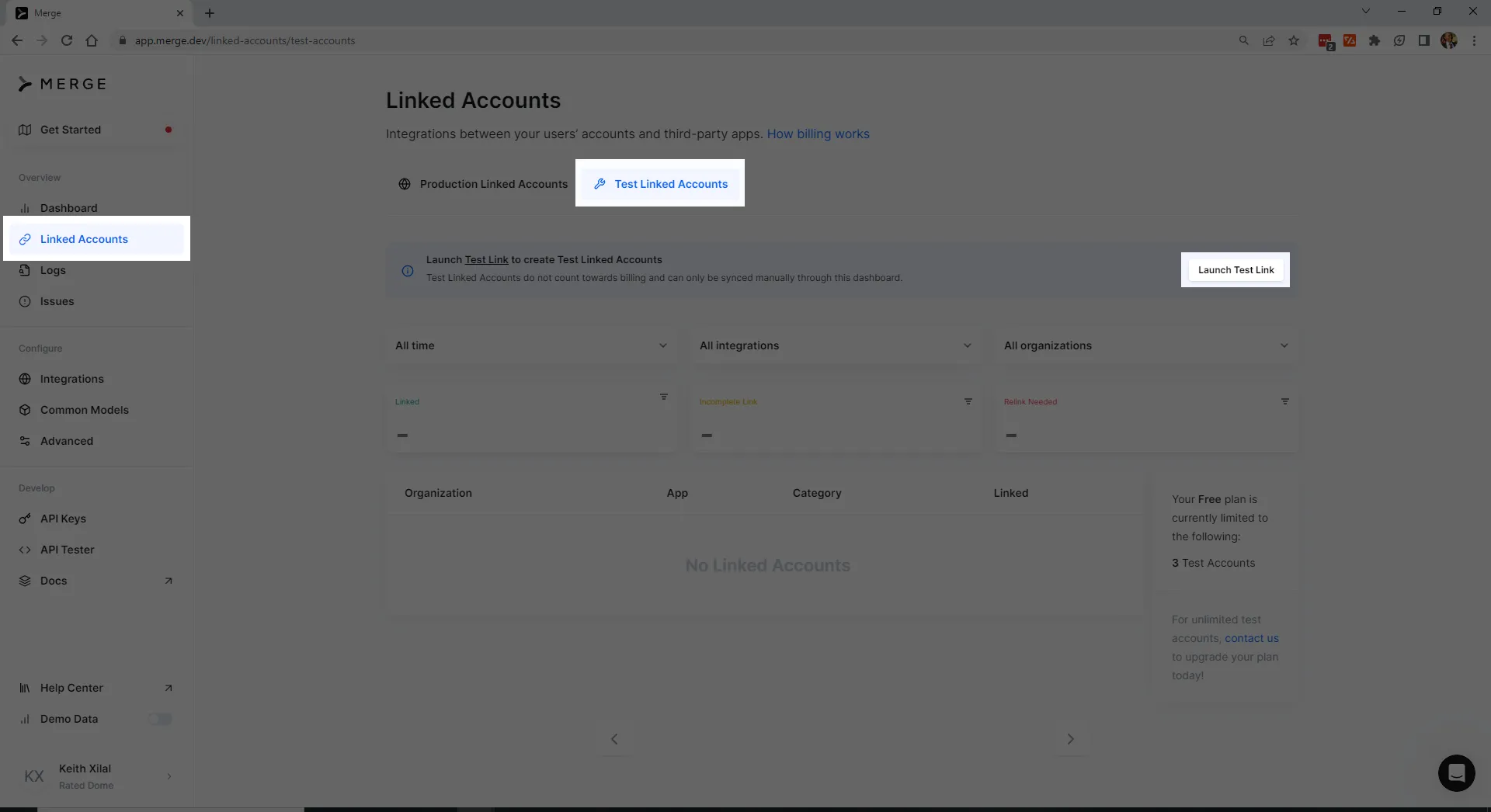This screenshot has width=1491, height=812.
Task: Click the Relink Needed status card
Action: [x=1145, y=418]
